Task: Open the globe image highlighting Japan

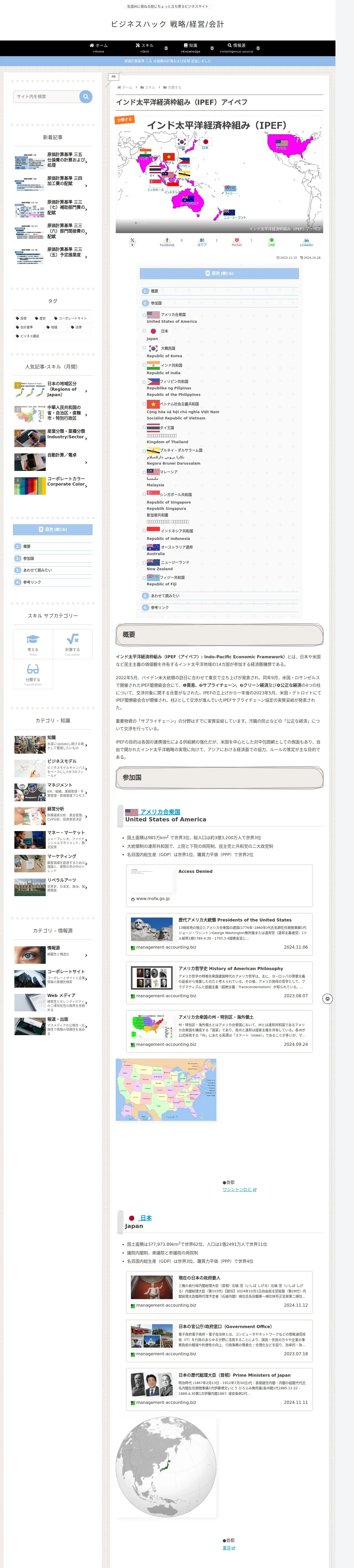Action: coord(166,1467)
